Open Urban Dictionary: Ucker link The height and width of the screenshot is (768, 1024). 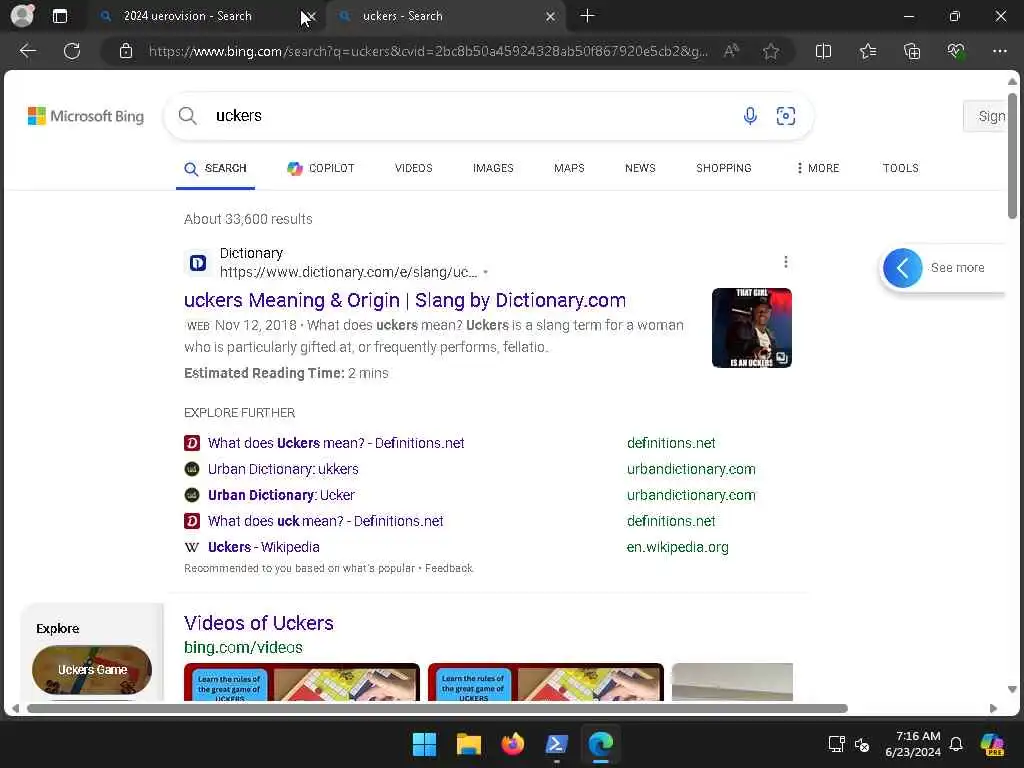(281, 496)
